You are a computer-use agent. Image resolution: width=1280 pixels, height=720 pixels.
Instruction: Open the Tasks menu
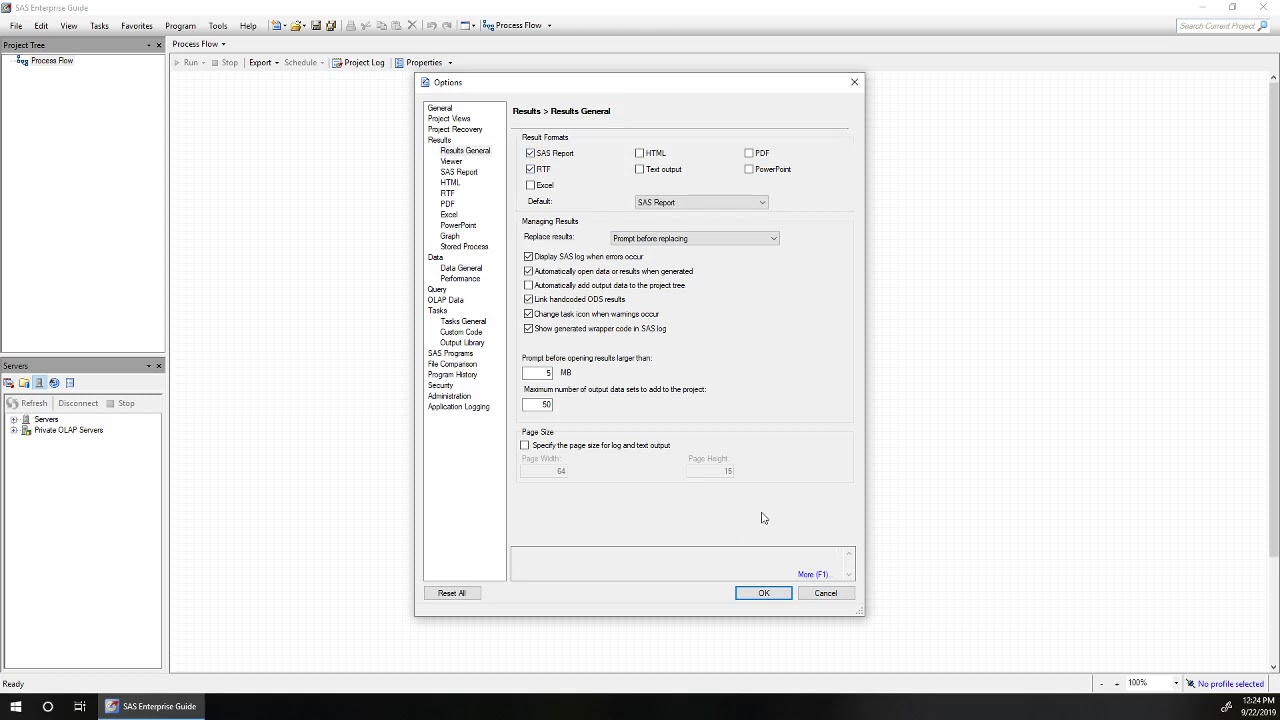click(x=99, y=26)
